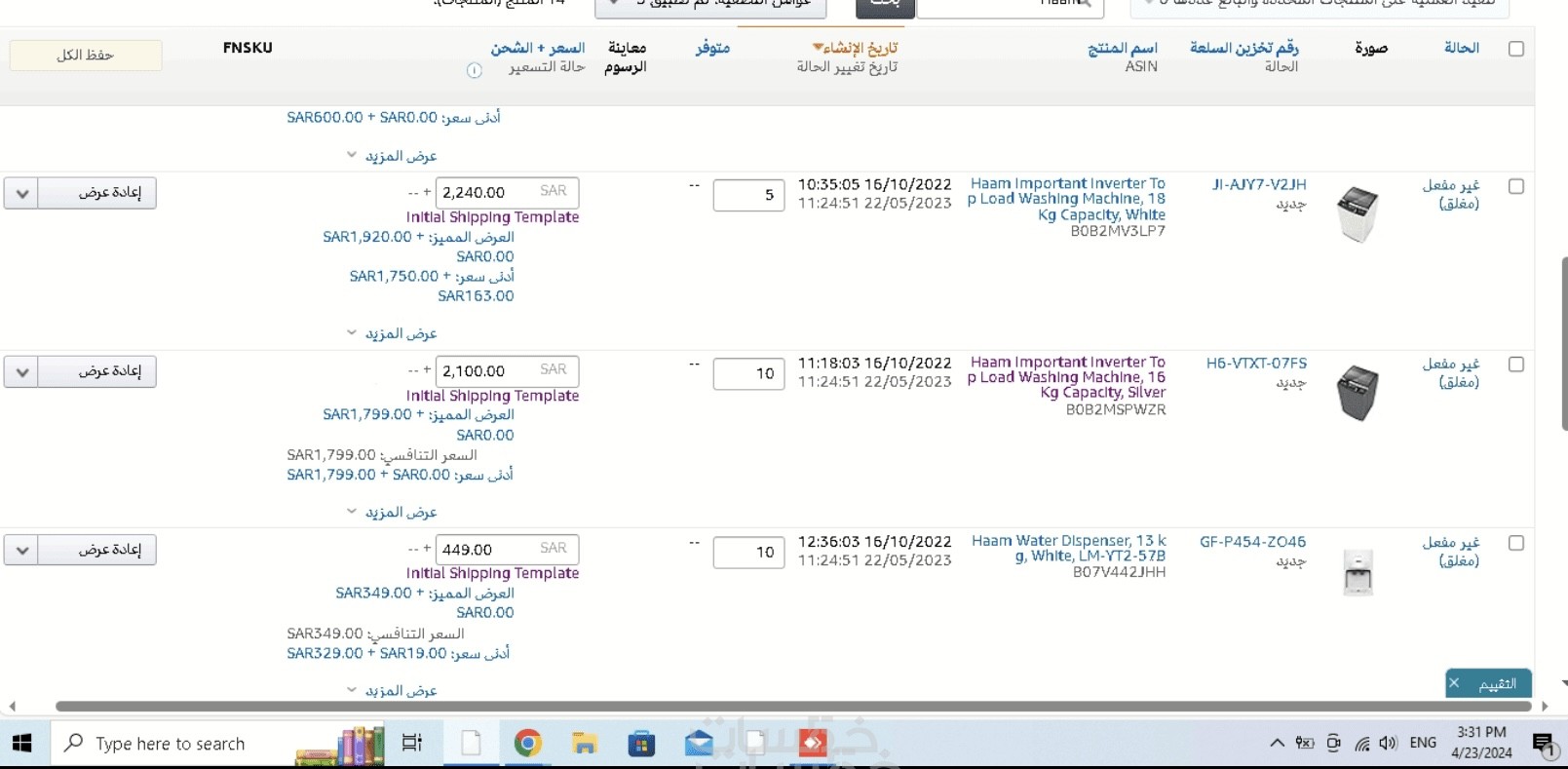
Task: Open Microsoft Store from the taskbar
Action: point(641,744)
